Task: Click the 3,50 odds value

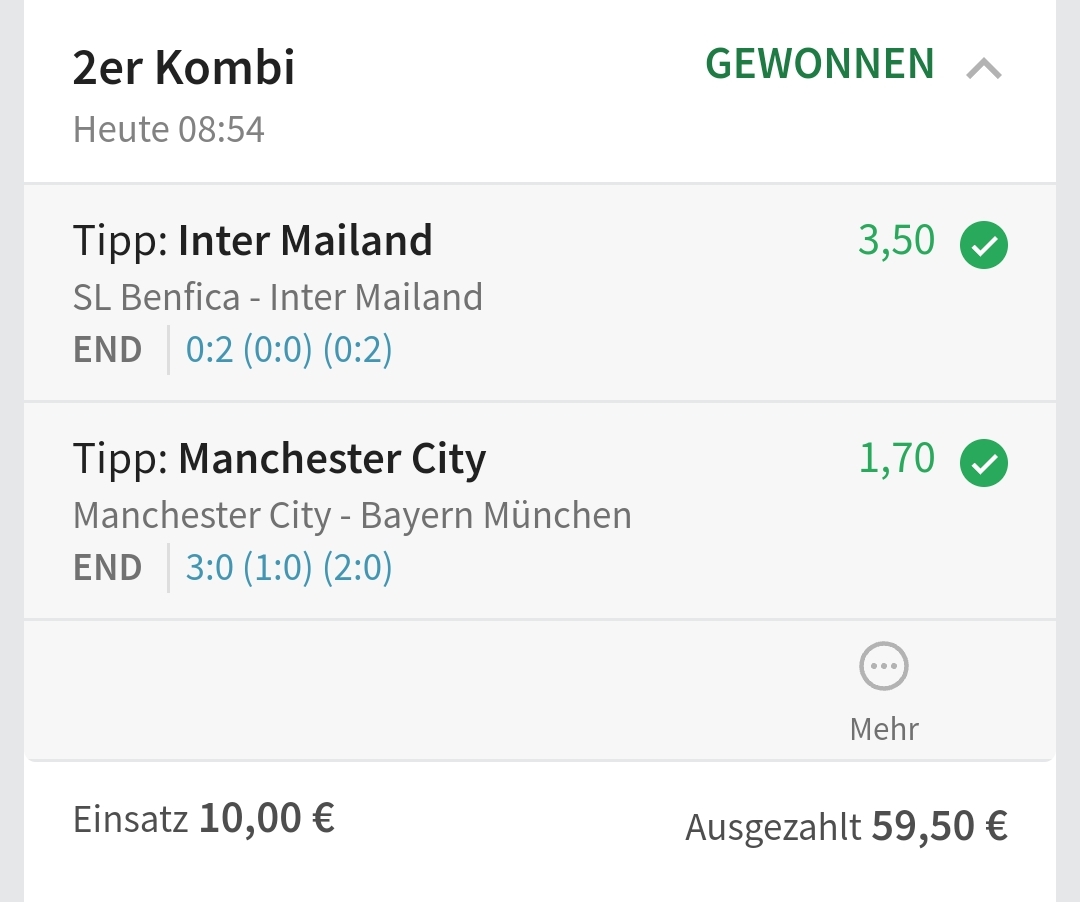Action: pos(896,241)
